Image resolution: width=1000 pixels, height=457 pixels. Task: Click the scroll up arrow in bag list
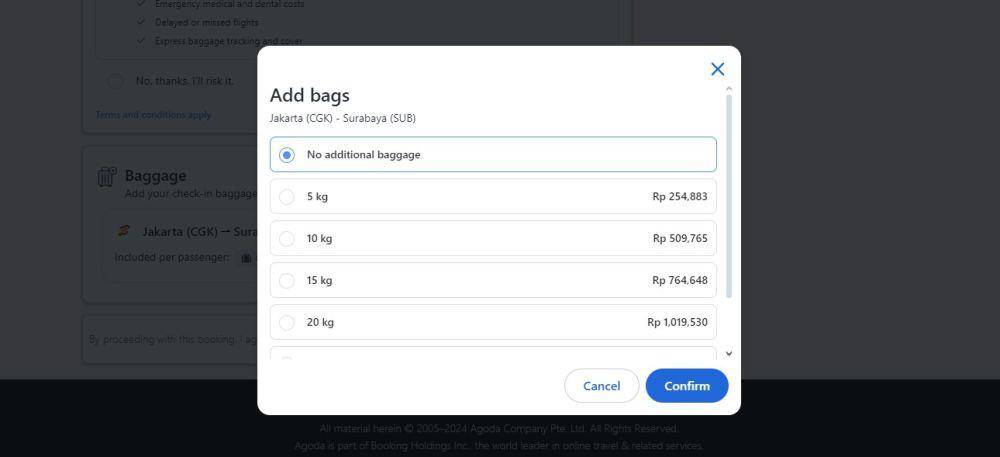point(729,88)
